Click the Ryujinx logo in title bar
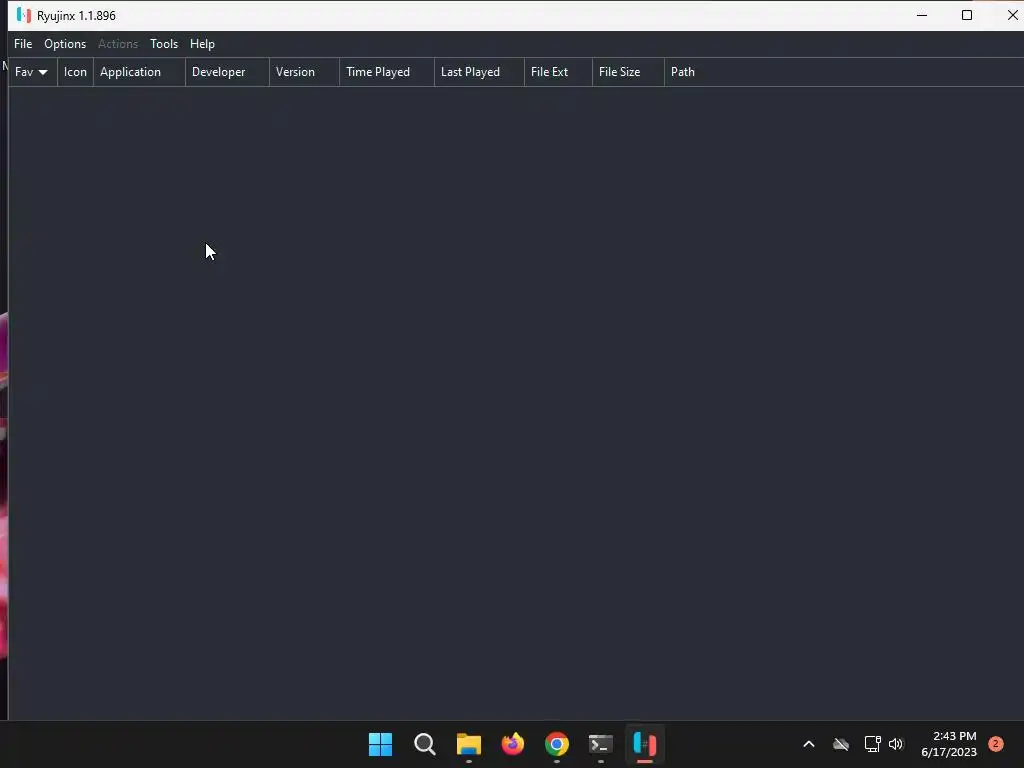The height and width of the screenshot is (768, 1024). (24, 15)
